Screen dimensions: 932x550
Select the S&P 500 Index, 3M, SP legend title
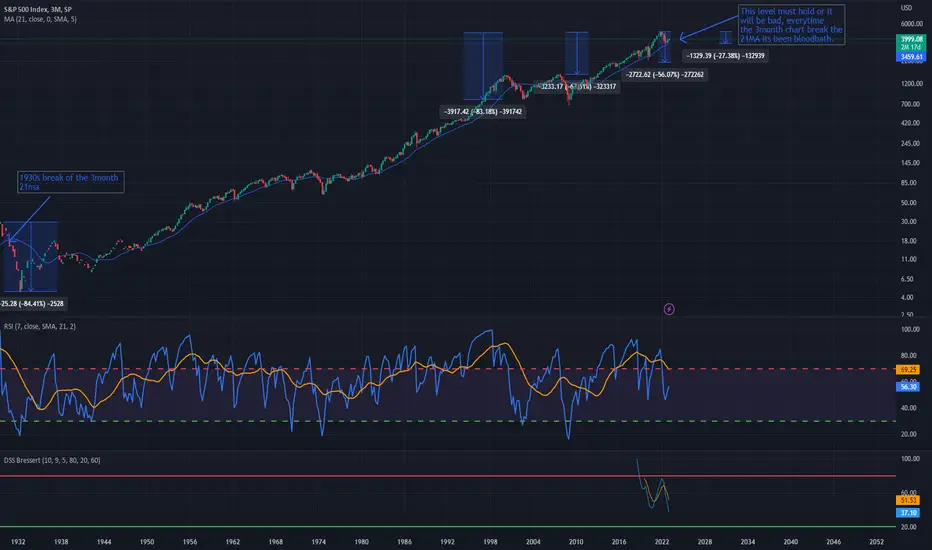(37, 10)
